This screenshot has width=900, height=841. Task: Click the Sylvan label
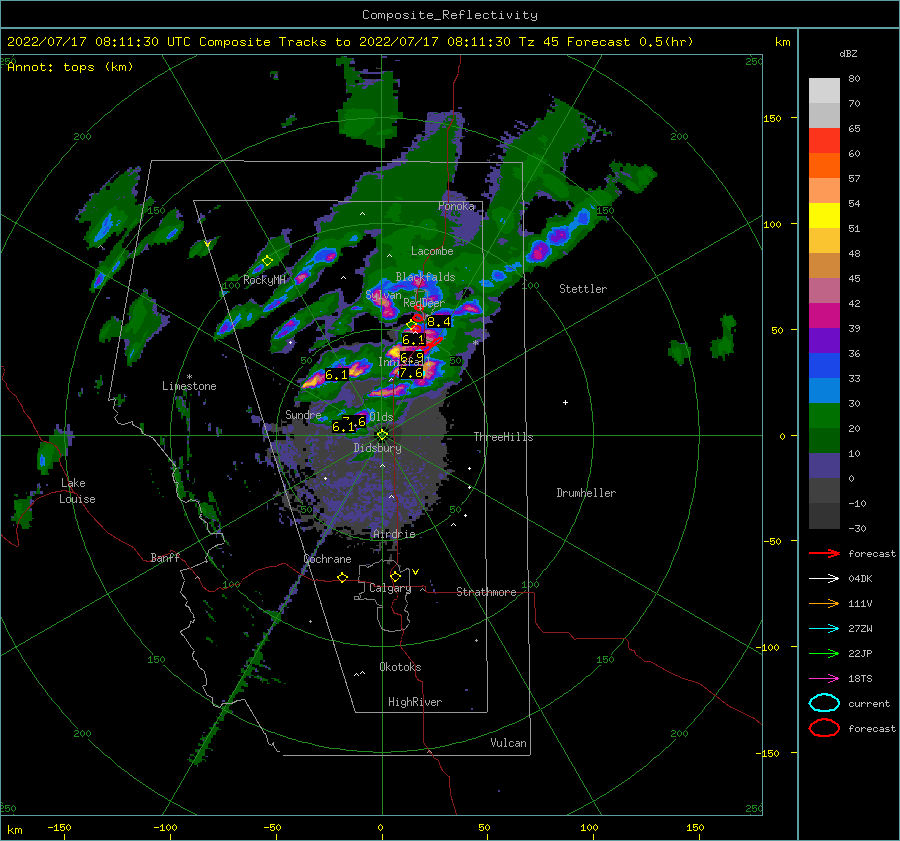pyautogui.click(x=383, y=295)
